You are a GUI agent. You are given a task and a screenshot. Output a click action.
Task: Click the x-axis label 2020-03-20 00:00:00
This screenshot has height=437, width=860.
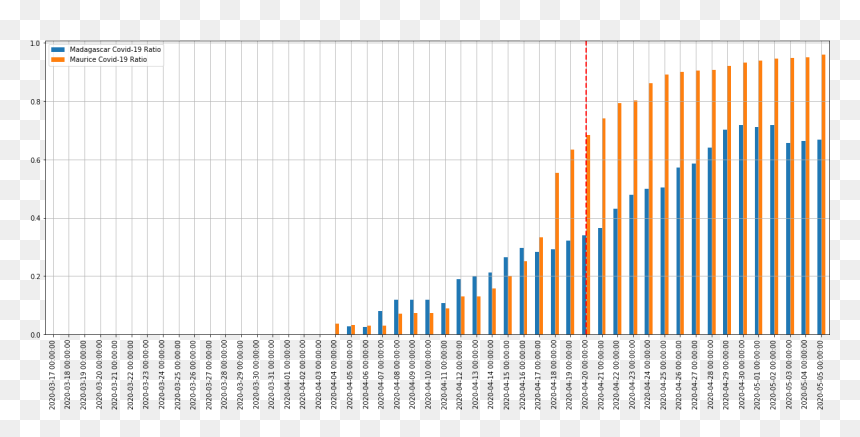click(100, 374)
